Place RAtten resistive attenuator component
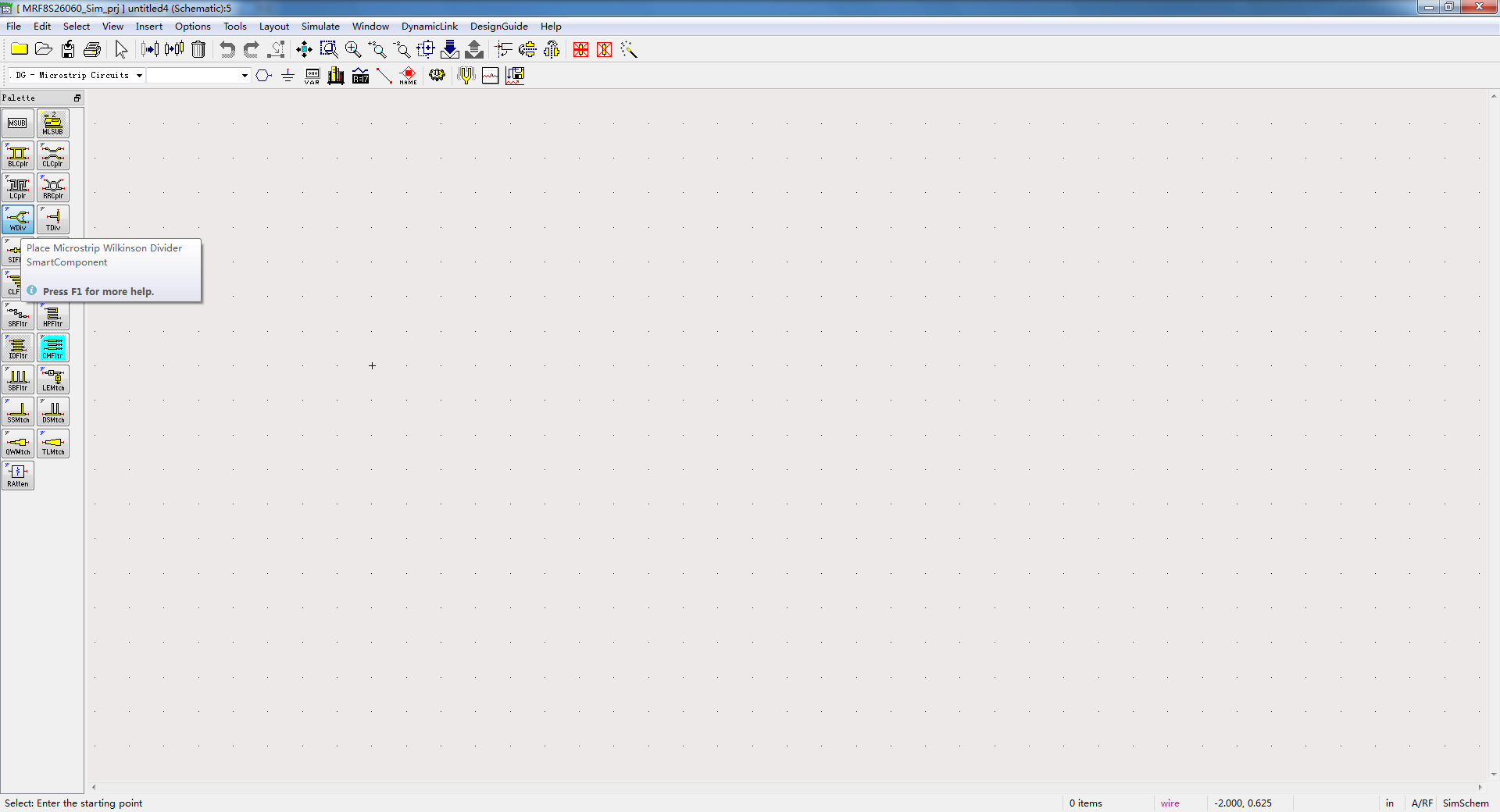Screen dimensions: 1500x812 click(x=18, y=475)
